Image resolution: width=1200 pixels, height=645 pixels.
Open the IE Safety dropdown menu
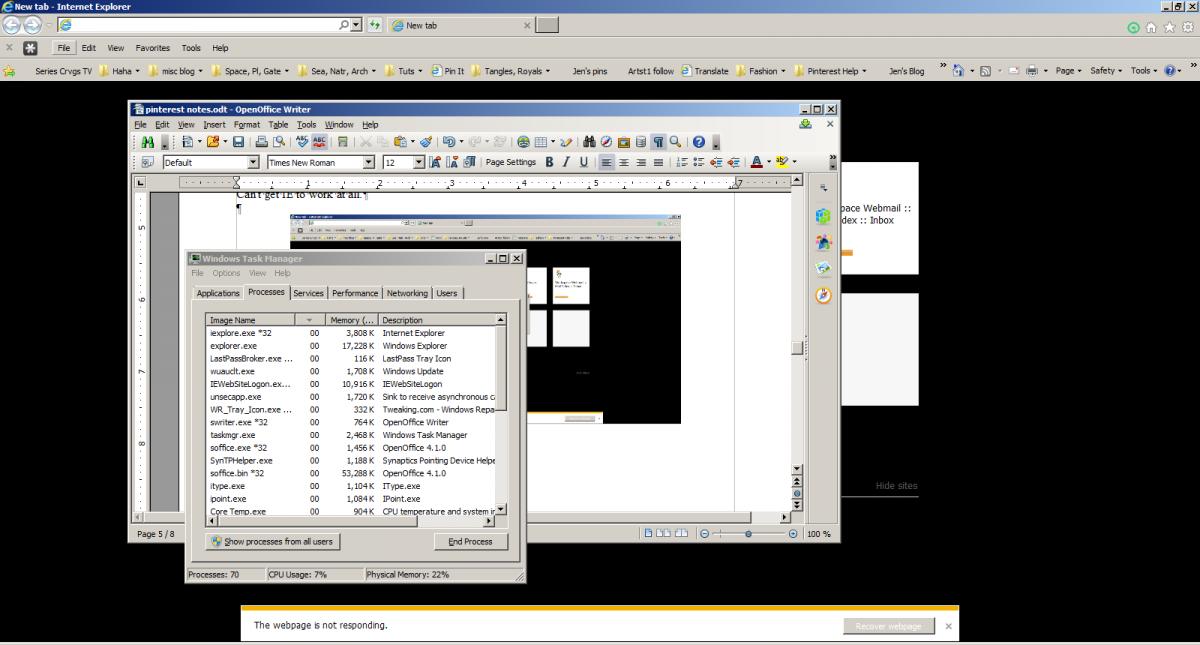(x=1106, y=71)
